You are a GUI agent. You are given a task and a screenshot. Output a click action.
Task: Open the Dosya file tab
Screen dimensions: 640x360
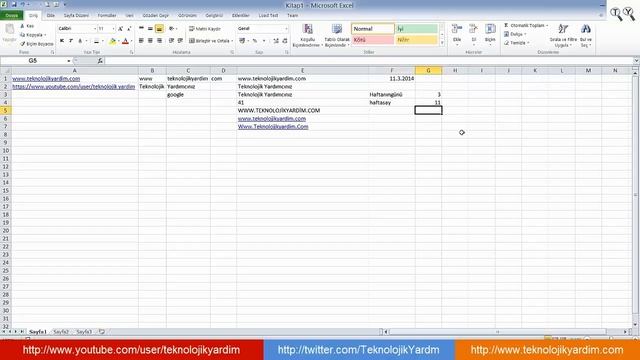point(11,16)
